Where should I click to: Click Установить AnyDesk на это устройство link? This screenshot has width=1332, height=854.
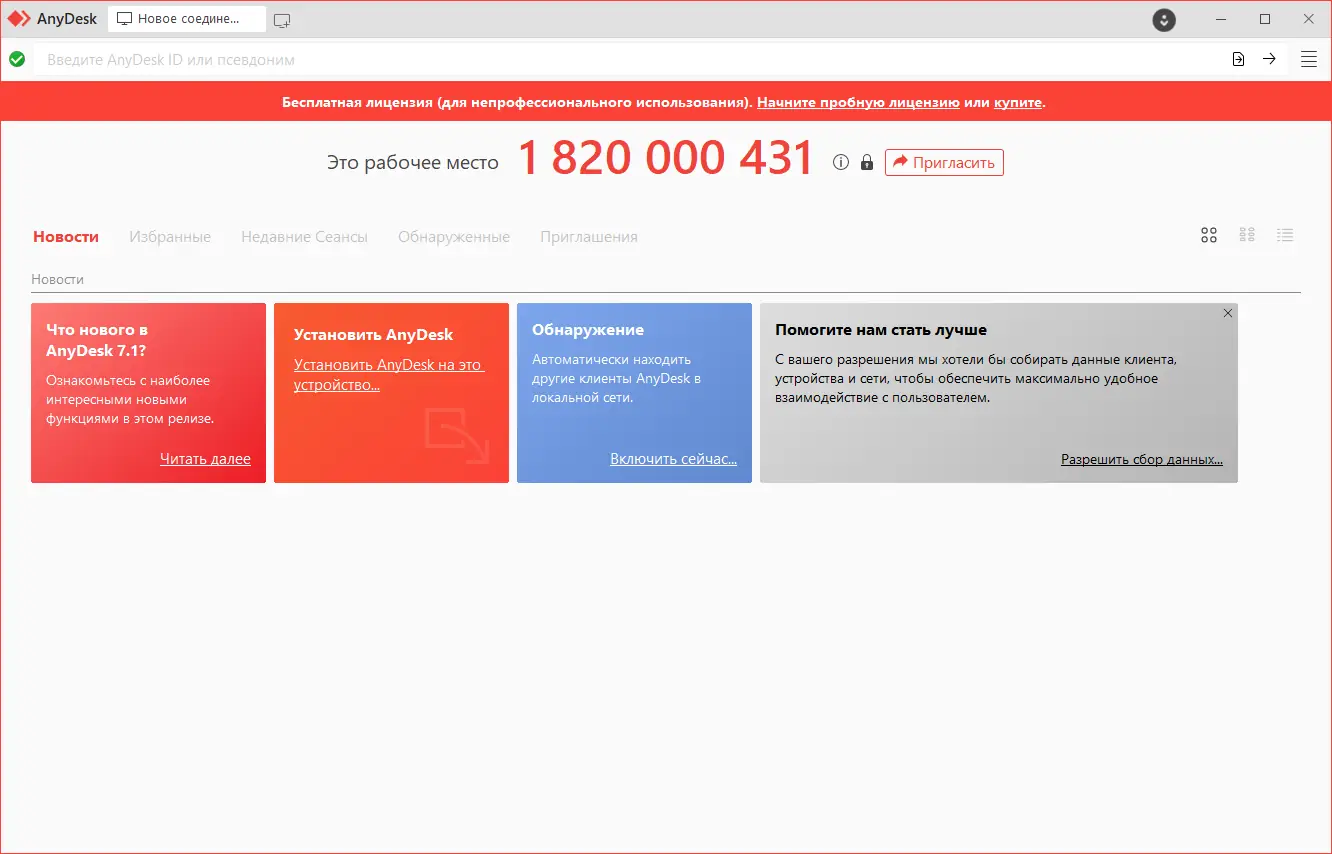[389, 375]
